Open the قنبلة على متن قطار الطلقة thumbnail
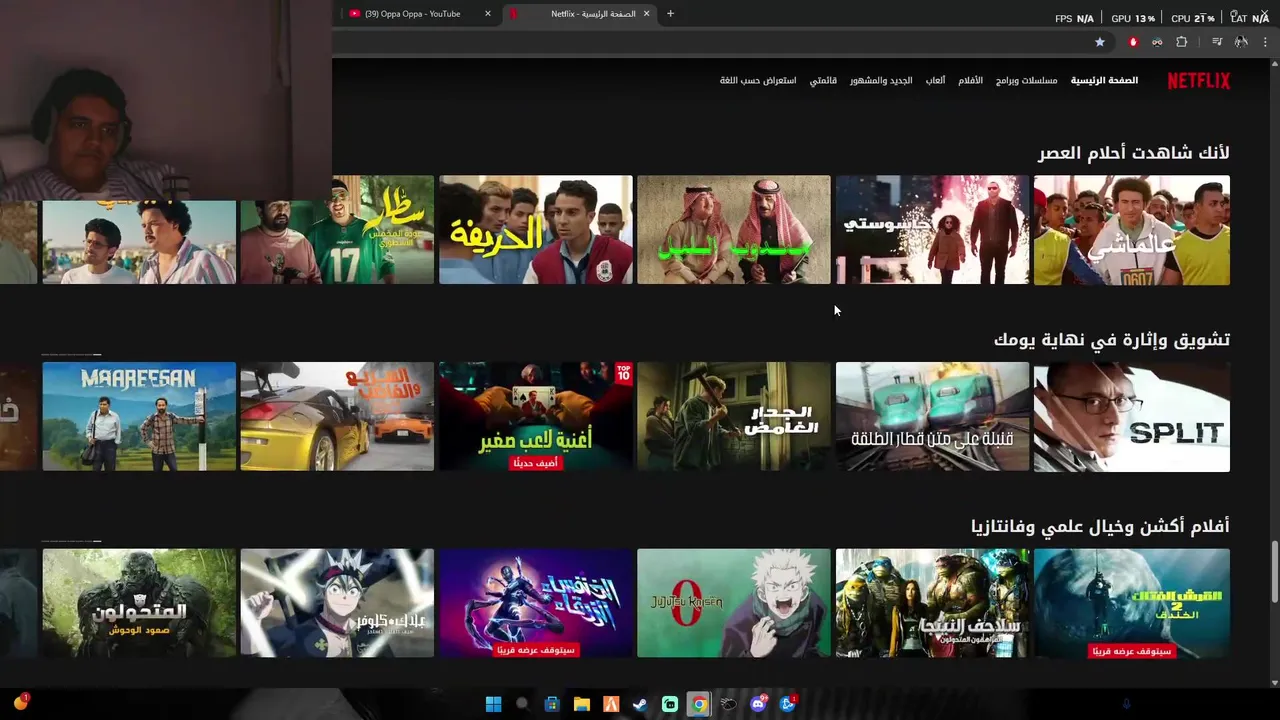 coord(932,417)
